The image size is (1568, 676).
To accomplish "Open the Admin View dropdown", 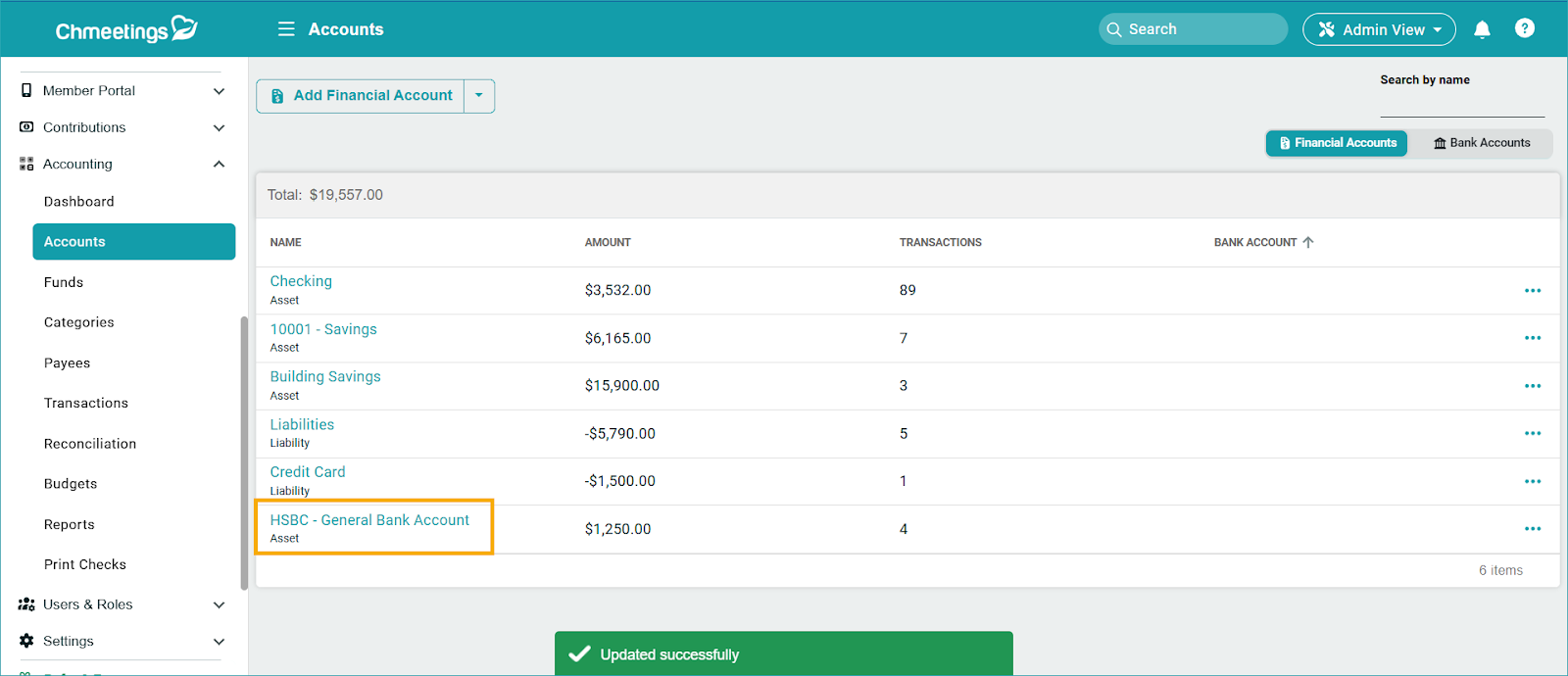I will pos(1378,29).
